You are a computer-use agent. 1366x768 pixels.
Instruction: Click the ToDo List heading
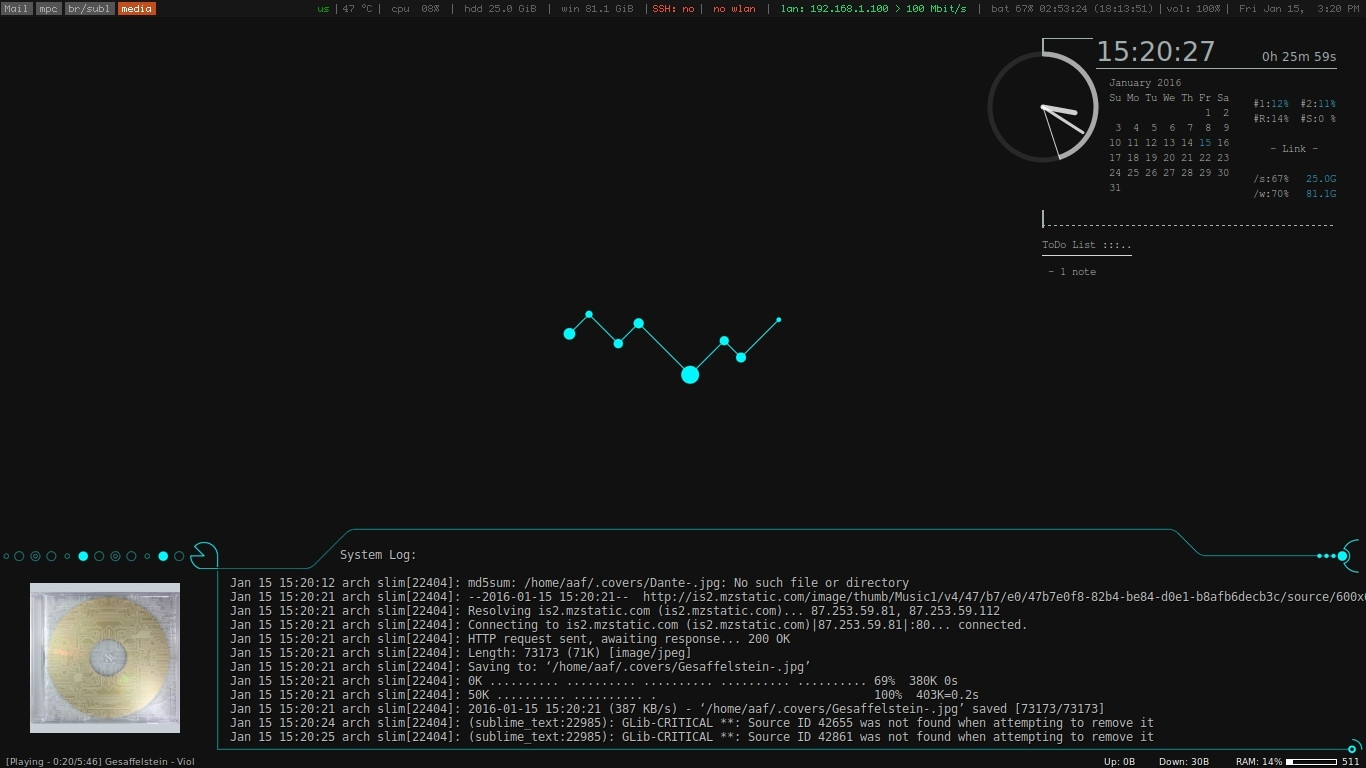[x=1087, y=245]
